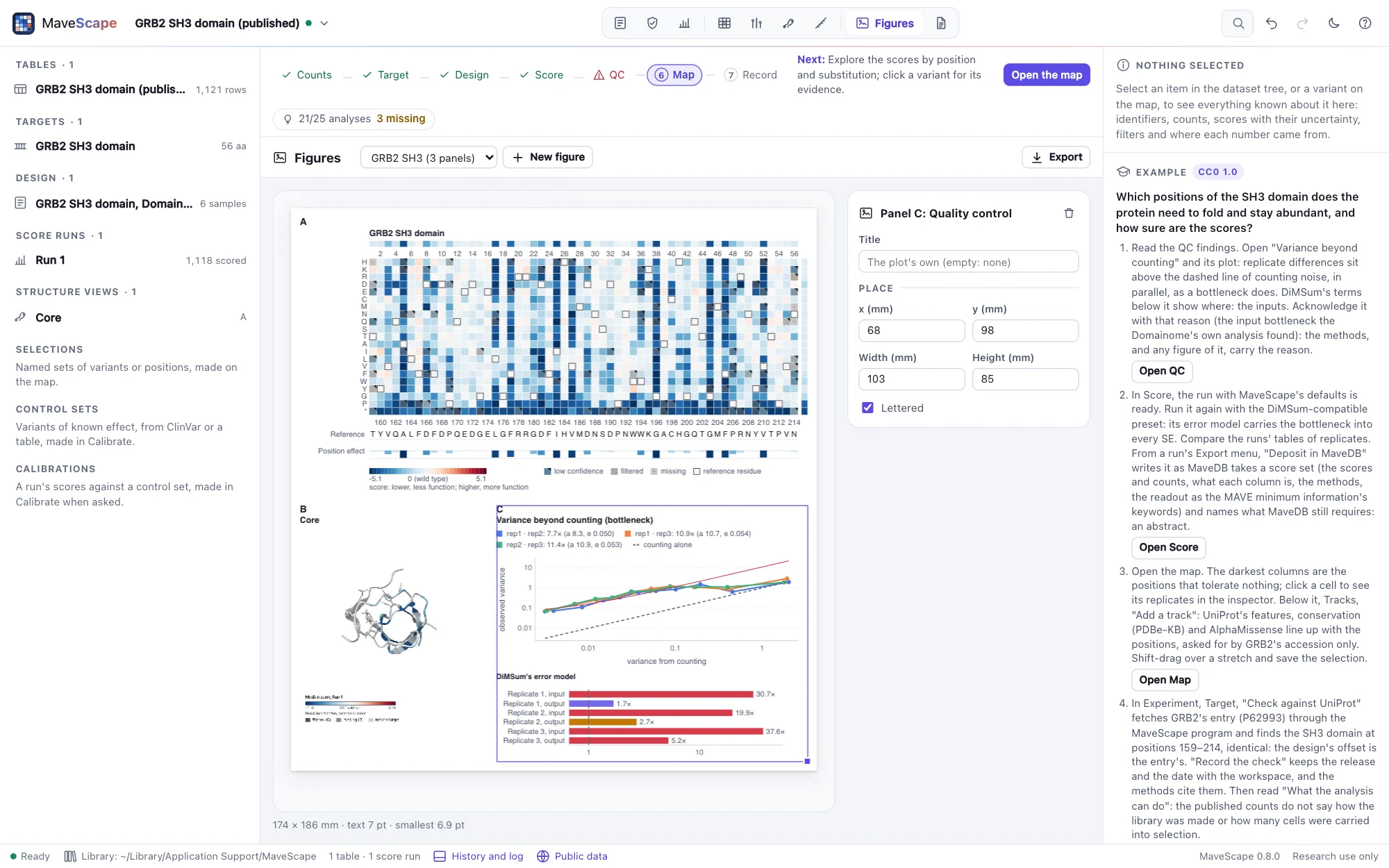Click the Open Map button in the example
Viewport: 1389px width, 868px height.
pos(1165,680)
